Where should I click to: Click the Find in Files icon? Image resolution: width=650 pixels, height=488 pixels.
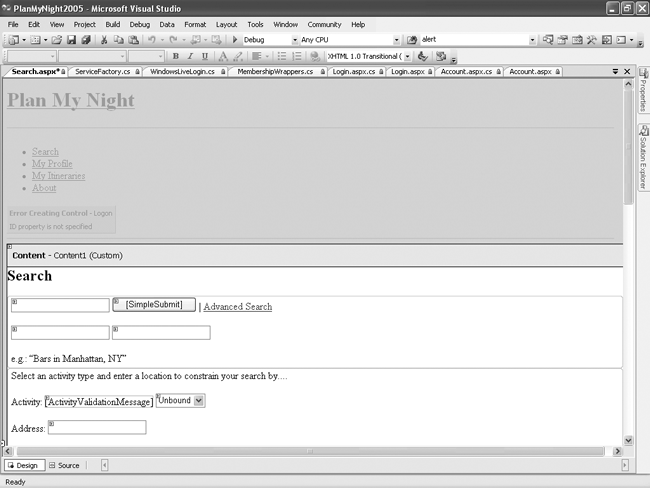coord(412,40)
